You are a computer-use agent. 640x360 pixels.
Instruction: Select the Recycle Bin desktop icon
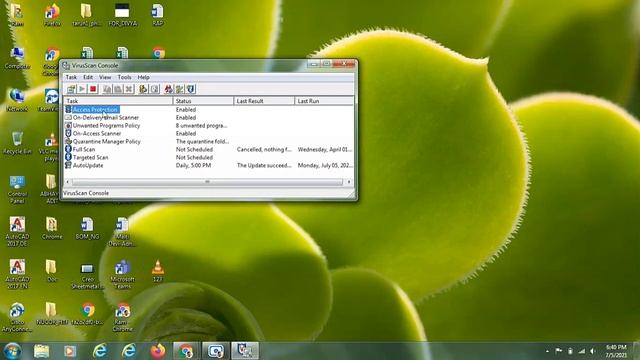pos(17,143)
